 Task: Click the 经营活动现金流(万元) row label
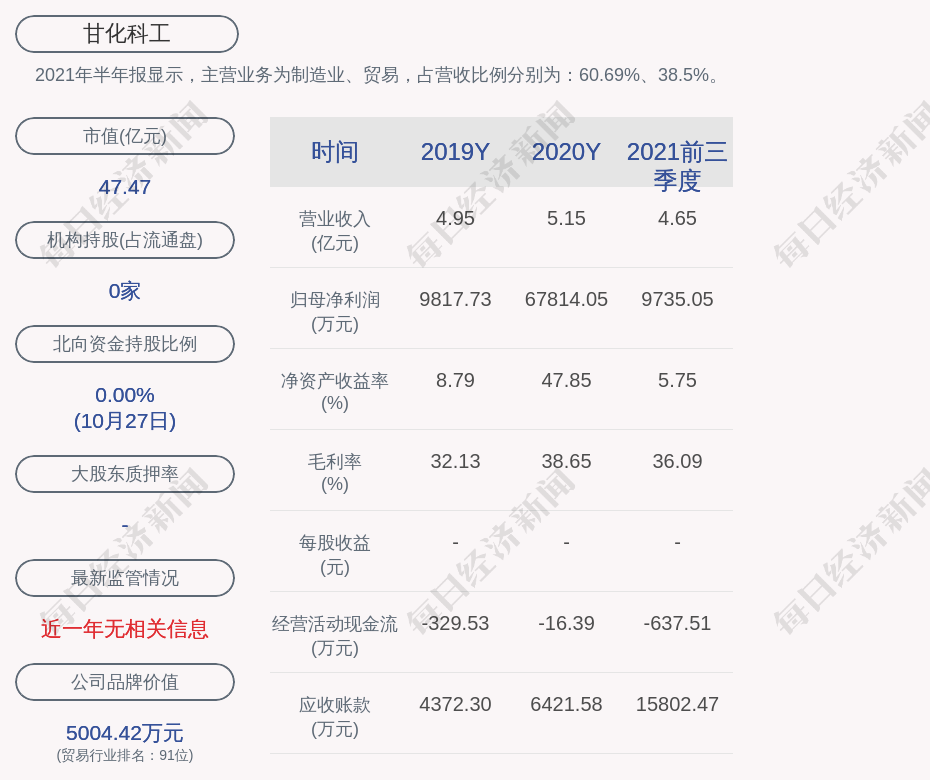coord(335,635)
